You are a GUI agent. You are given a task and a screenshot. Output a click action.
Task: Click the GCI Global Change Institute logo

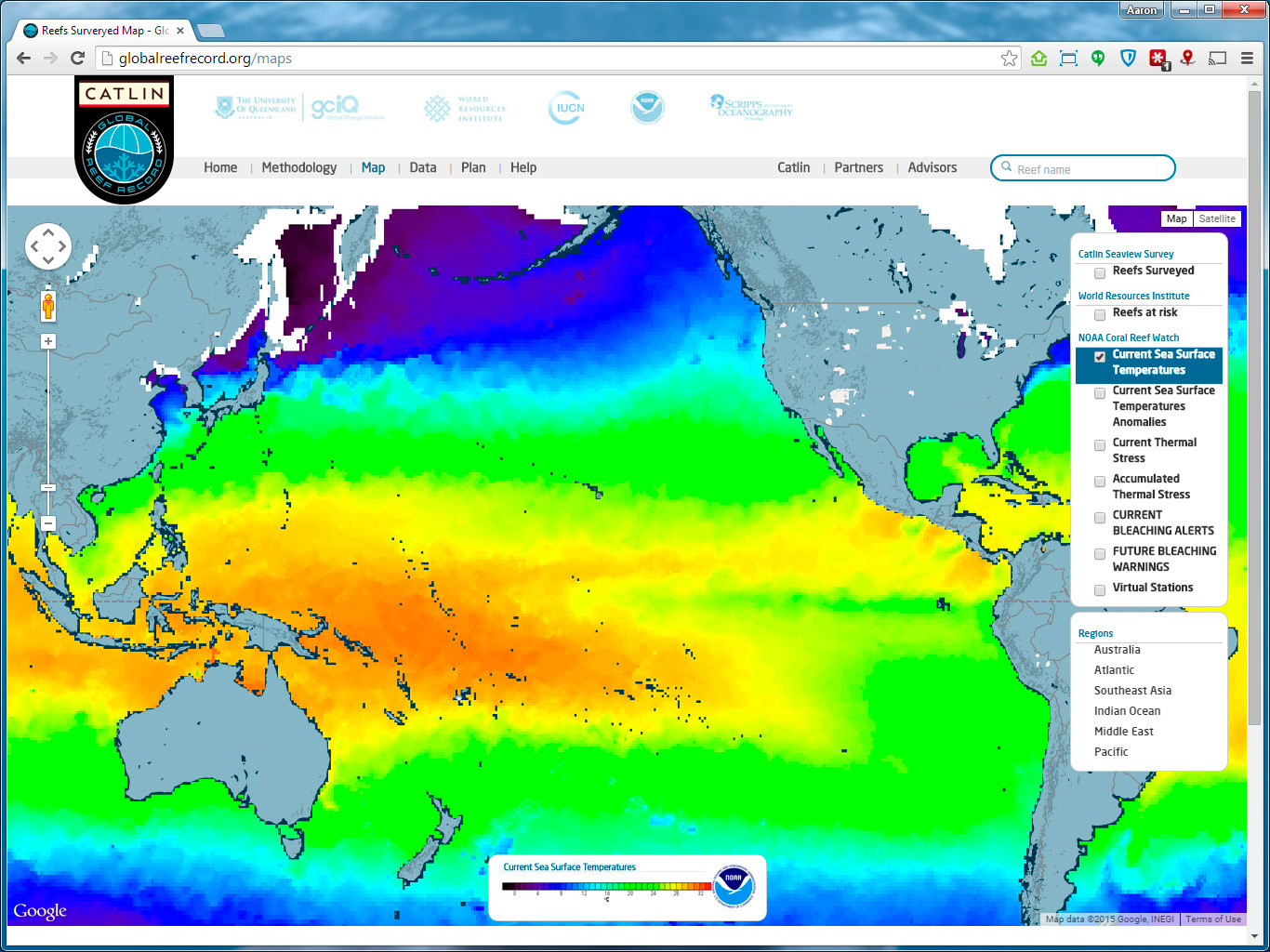tap(346, 108)
